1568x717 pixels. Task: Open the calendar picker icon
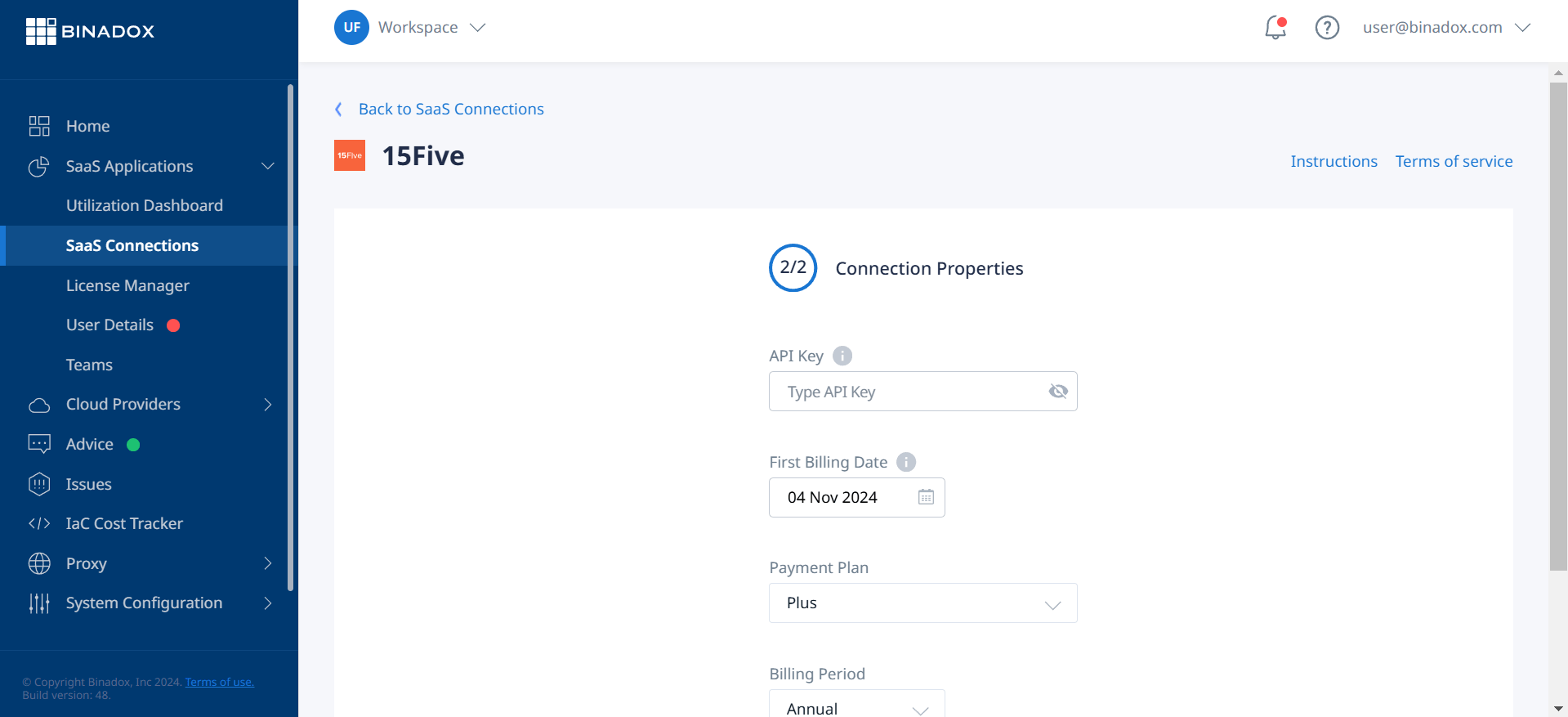[926, 497]
